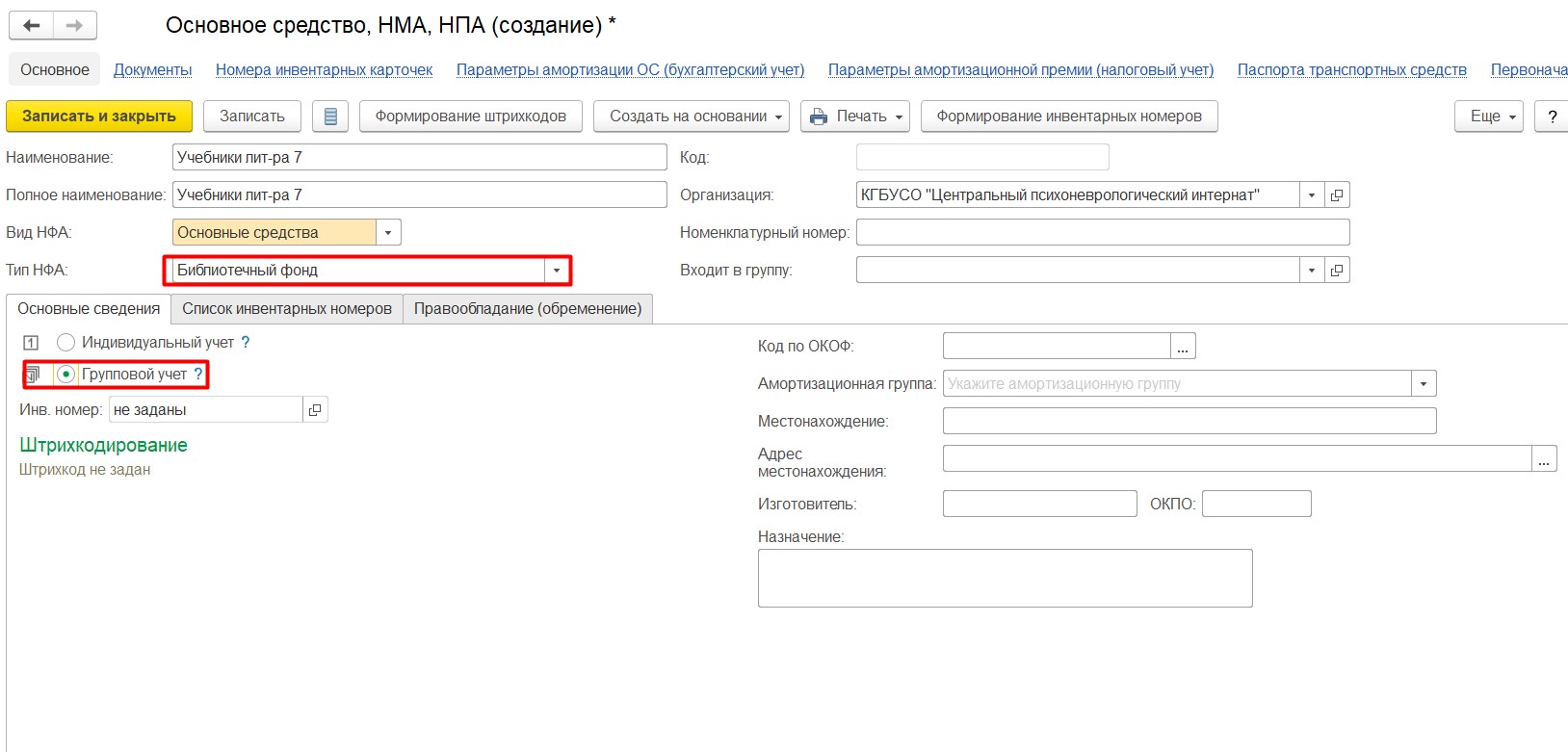This screenshot has height=752, width=1568.
Task: Click the printer icon on the Печать button
Action: click(x=819, y=117)
